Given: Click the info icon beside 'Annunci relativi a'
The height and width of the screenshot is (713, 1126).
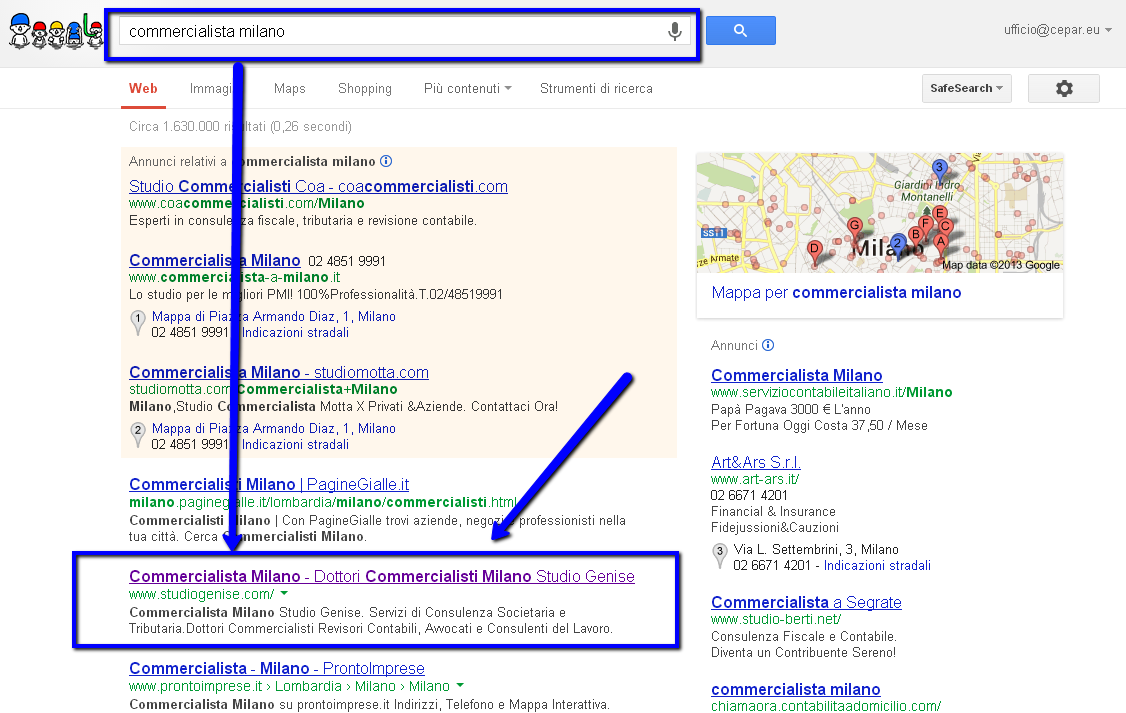Looking at the screenshot, I should [x=386, y=161].
